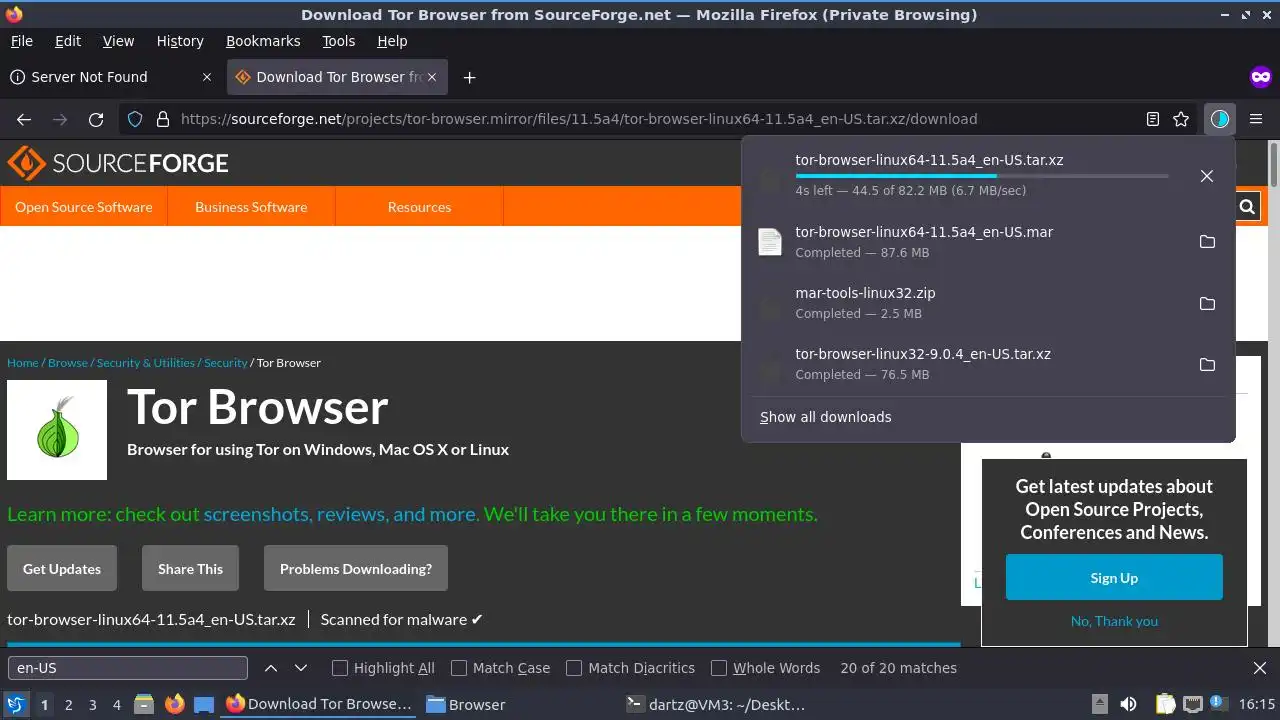Open Home breadcrumb link
Screen dimensions: 1280x720
pyautogui.click(x=23, y=363)
